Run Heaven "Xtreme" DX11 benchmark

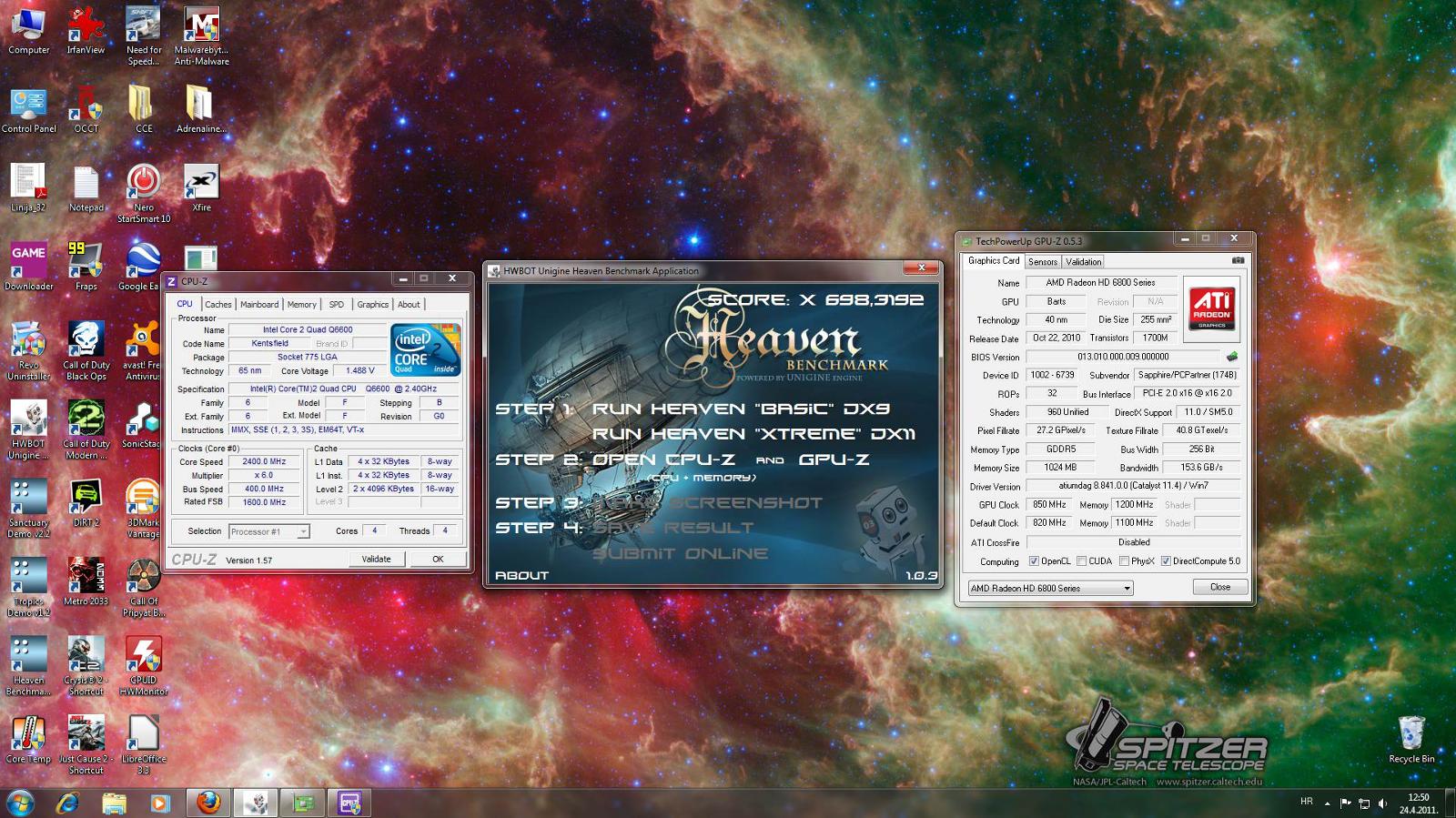(753, 434)
